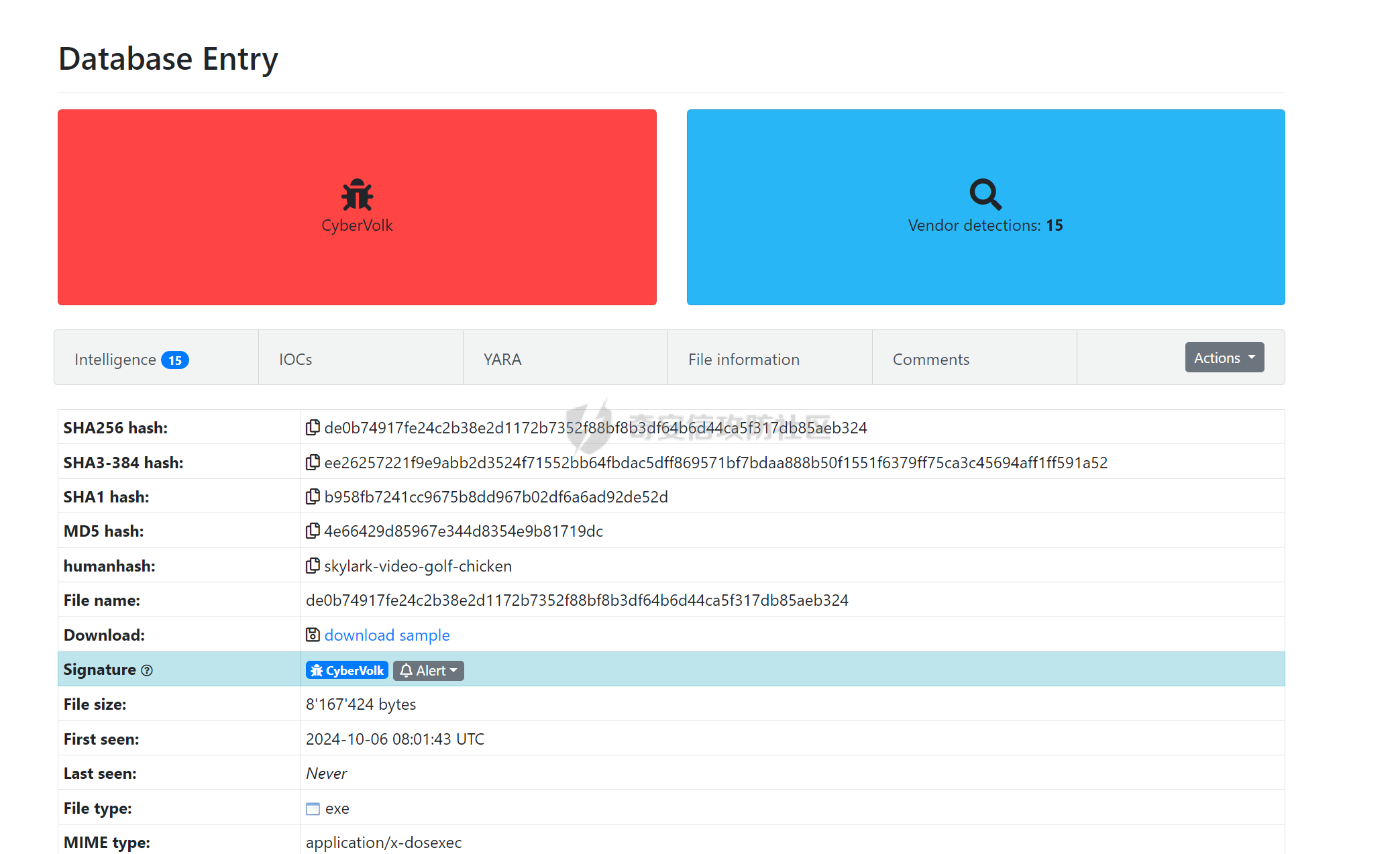Click the exe file type icon
The image size is (1400, 854).
[313, 808]
